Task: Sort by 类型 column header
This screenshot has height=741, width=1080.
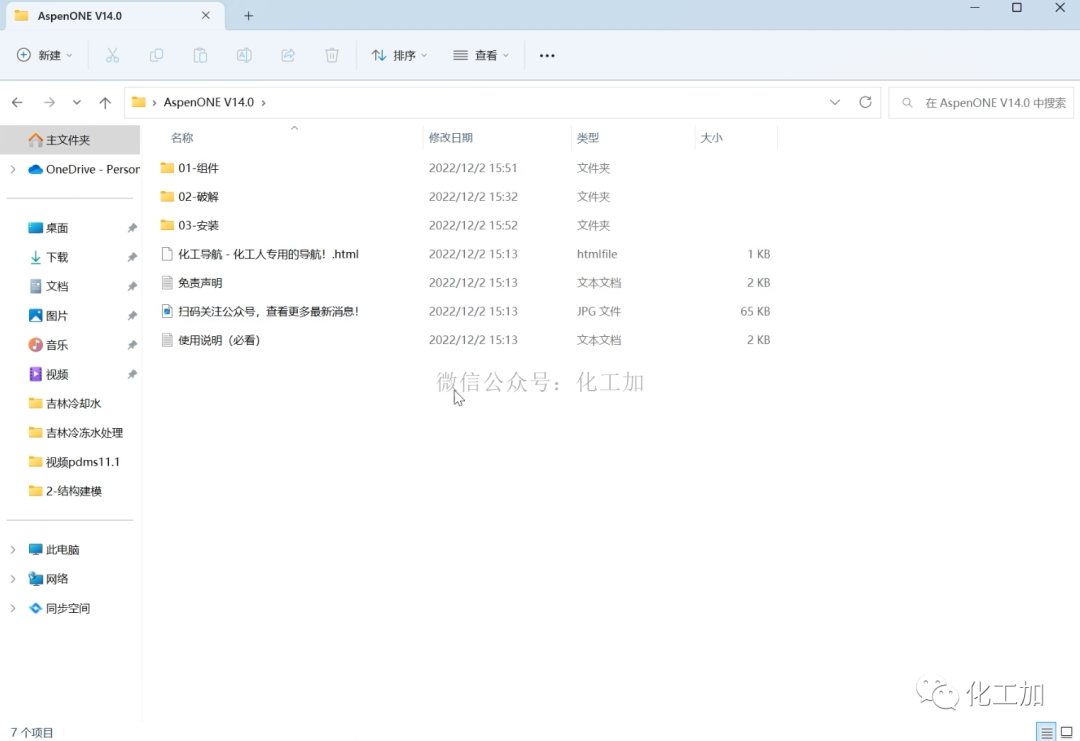Action: tap(588, 138)
